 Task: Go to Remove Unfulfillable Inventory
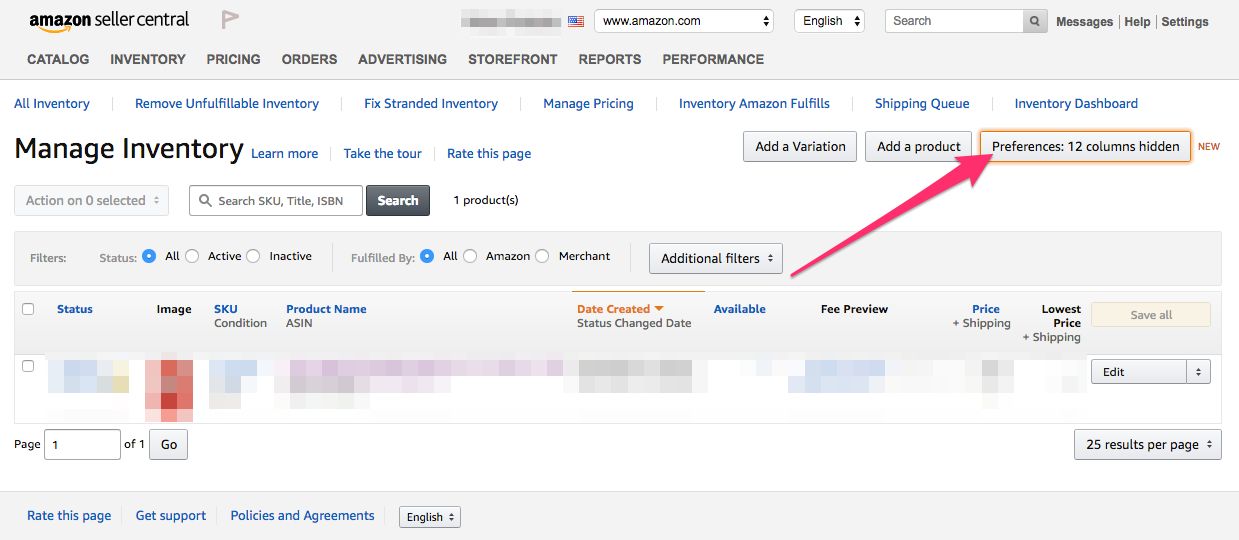tap(227, 103)
